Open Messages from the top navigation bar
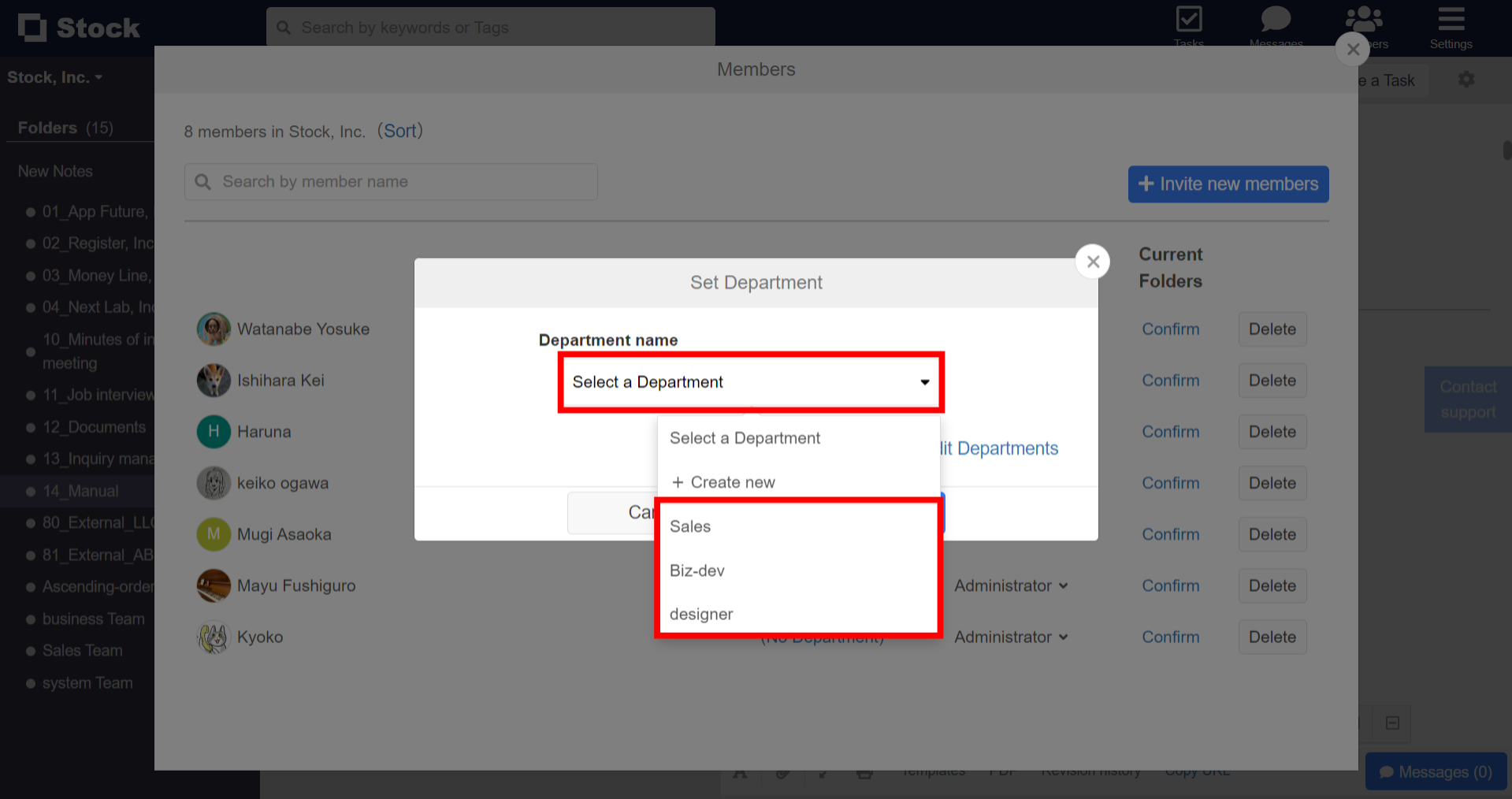Image resolution: width=1512 pixels, height=799 pixels. pyautogui.click(x=1275, y=24)
